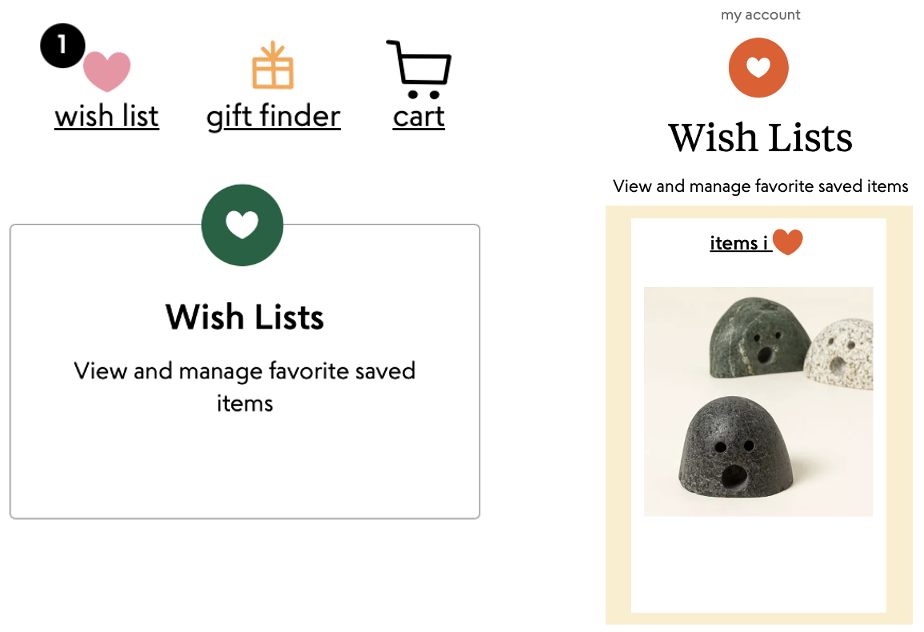Image resolution: width=924 pixels, height=632 pixels.
Task: Click the stone figurines product thumbnail
Action: tap(758, 400)
